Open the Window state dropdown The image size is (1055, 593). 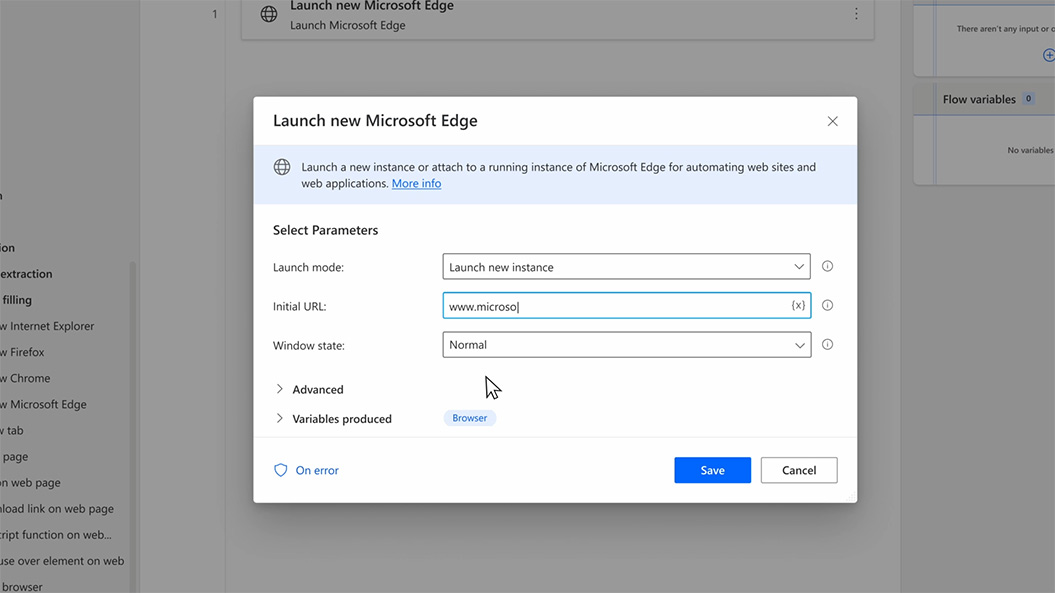tap(626, 345)
